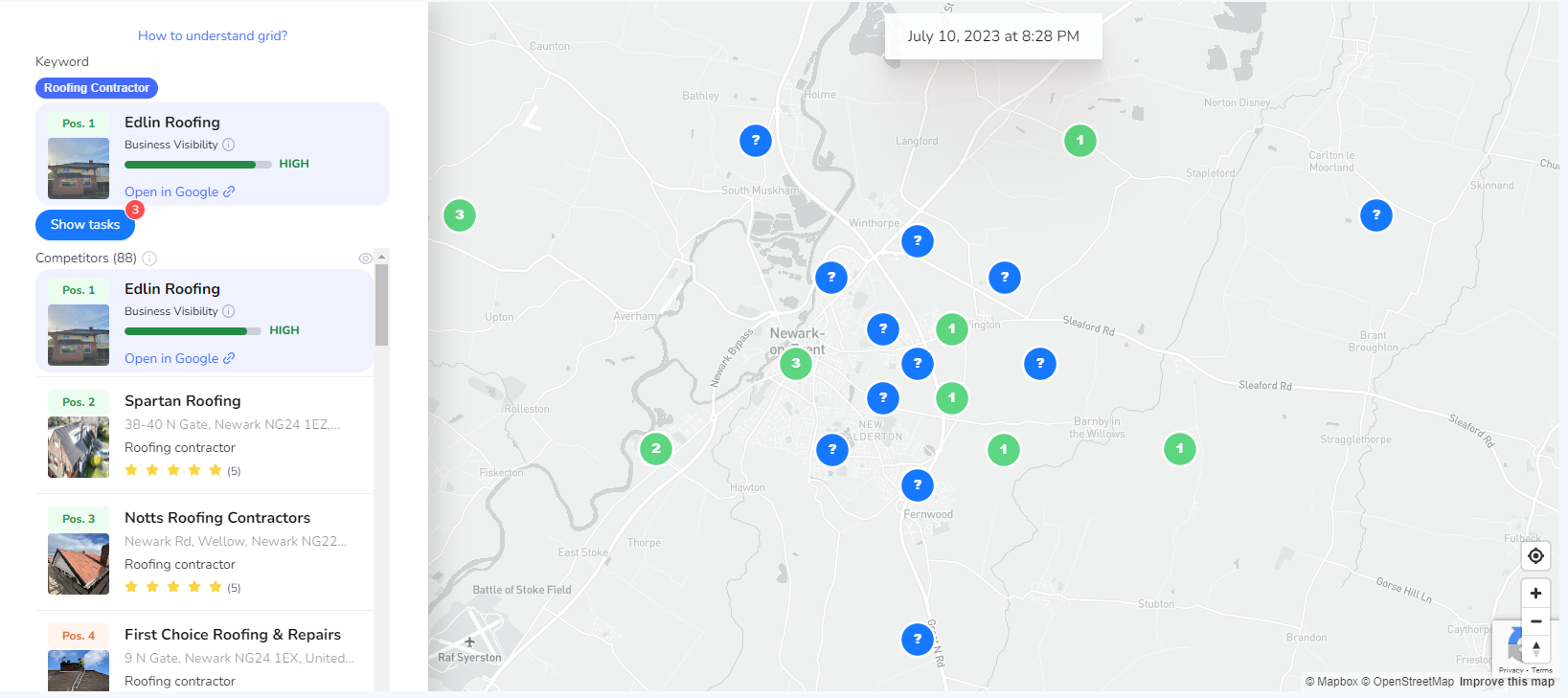1568x698 pixels.
Task: Select green 2 marker near Rolleston and Fiskerton
Action: pyautogui.click(x=656, y=448)
